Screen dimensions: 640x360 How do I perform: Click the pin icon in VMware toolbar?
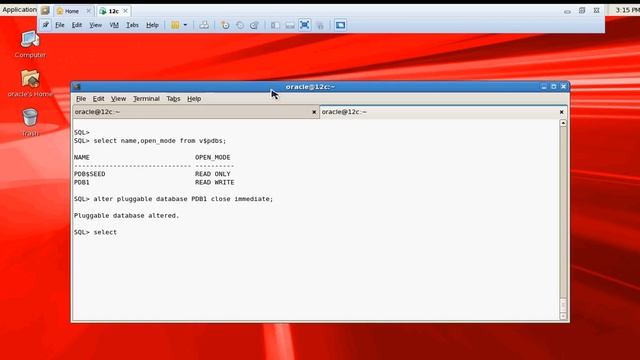45,25
